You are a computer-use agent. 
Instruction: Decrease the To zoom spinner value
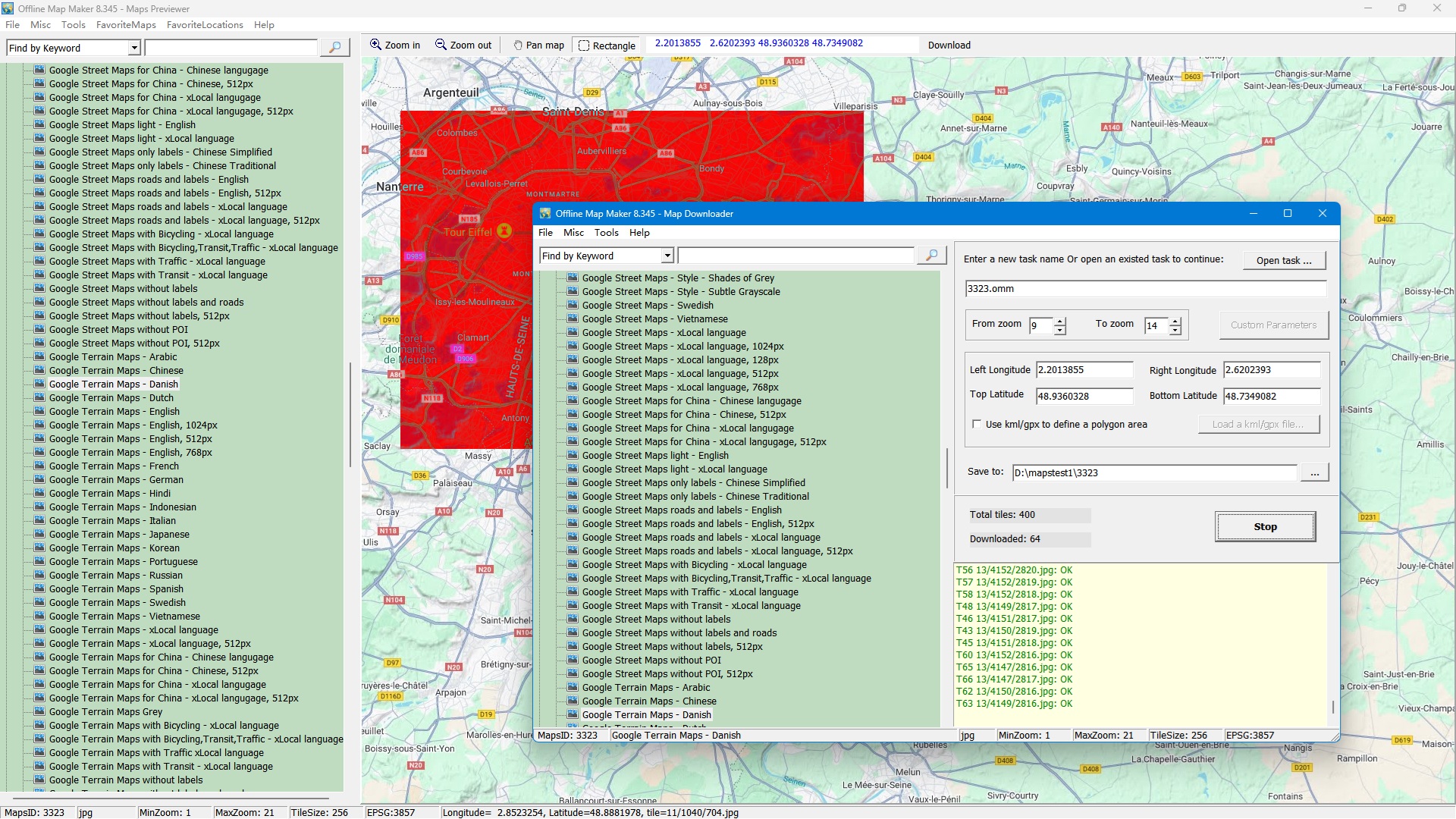coord(1175,331)
